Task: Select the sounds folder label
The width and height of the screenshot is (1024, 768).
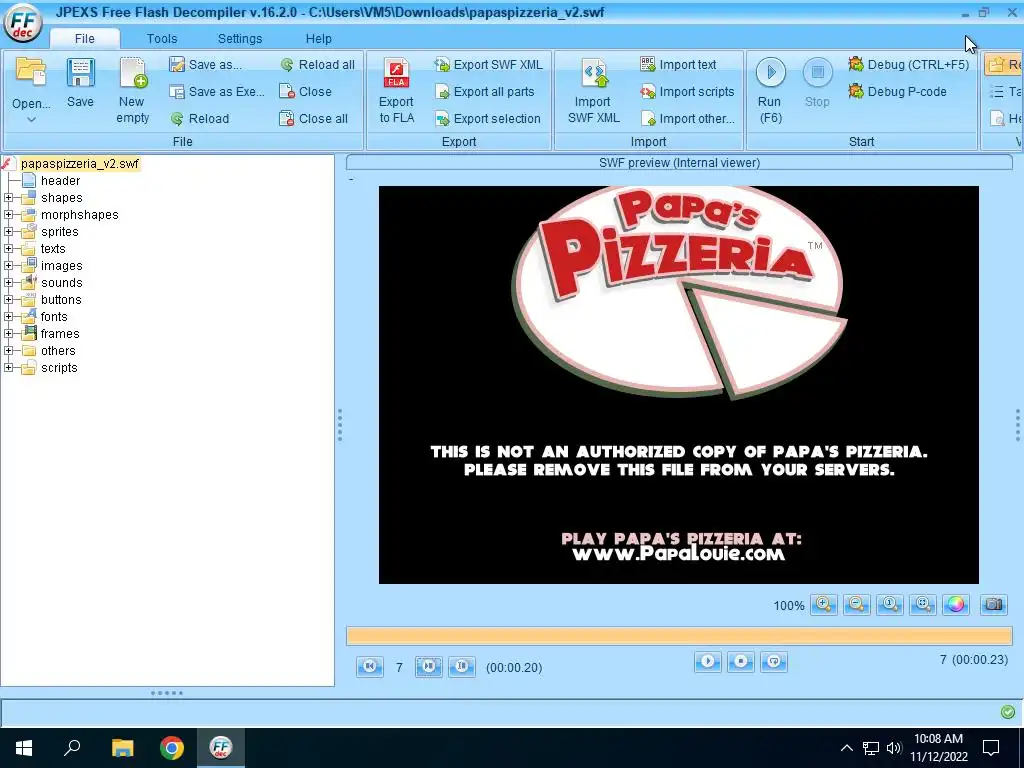Action: click(x=61, y=283)
